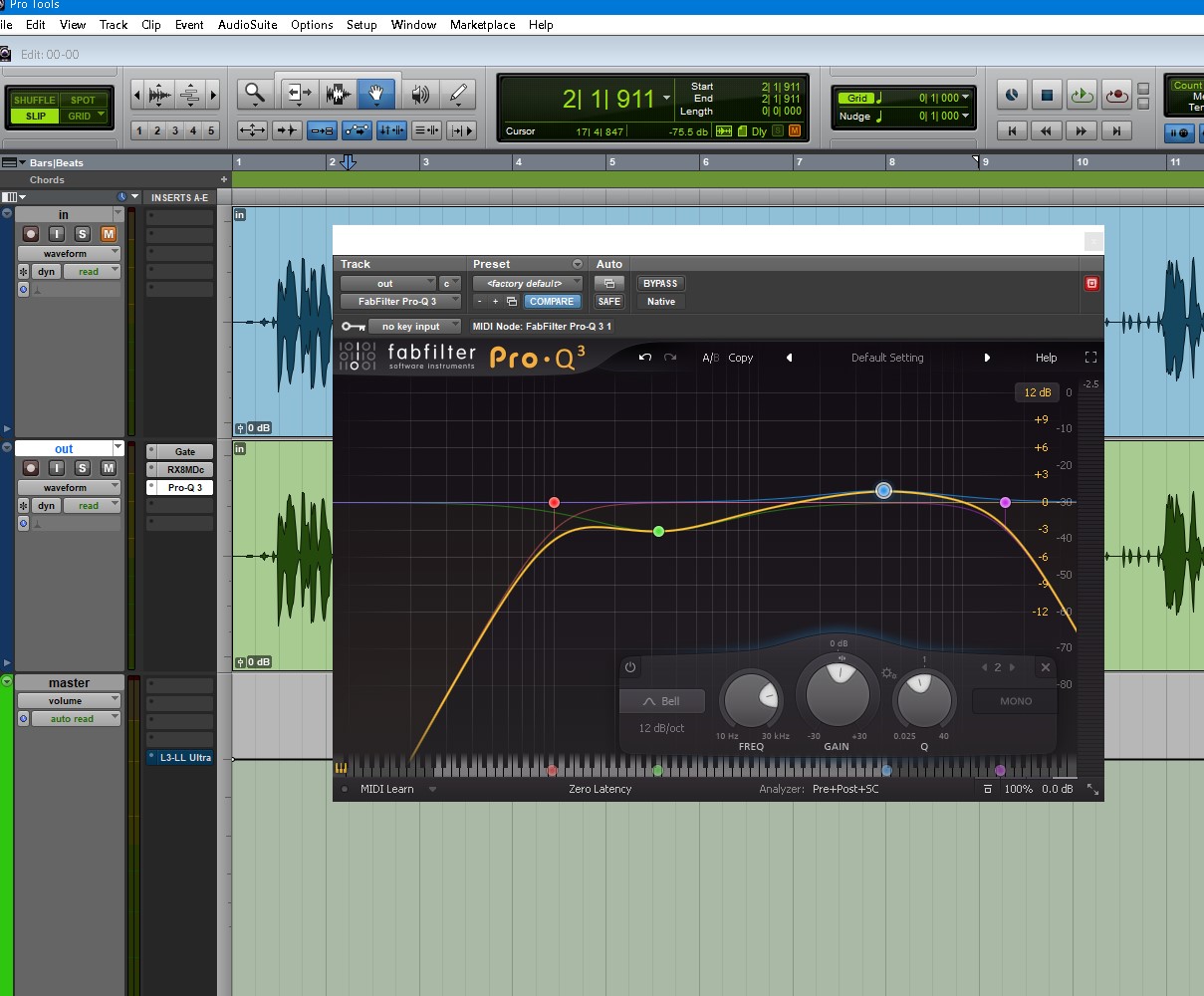Close the band 2 control panel
Image resolution: width=1204 pixels, height=996 pixels.
tap(1045, 667)
